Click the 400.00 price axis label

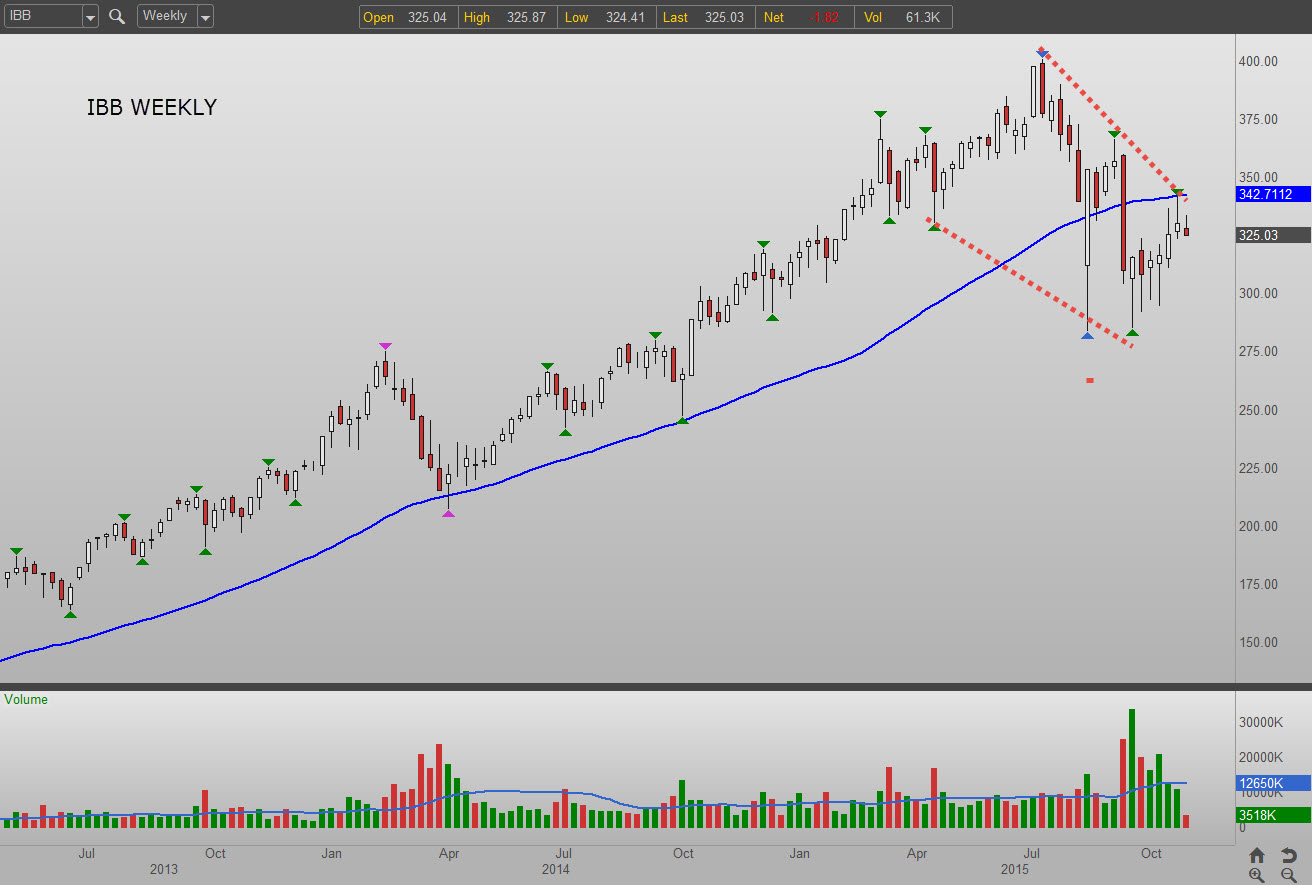click(1257, 61)
